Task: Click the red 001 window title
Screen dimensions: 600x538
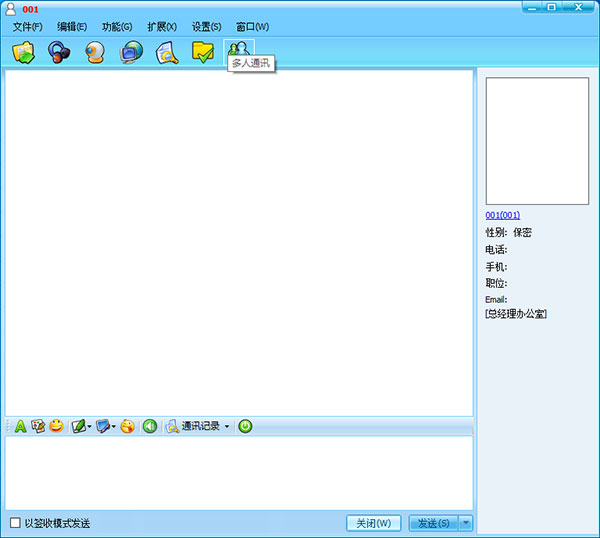Action: pyautogui.click(x=30, y=9)
